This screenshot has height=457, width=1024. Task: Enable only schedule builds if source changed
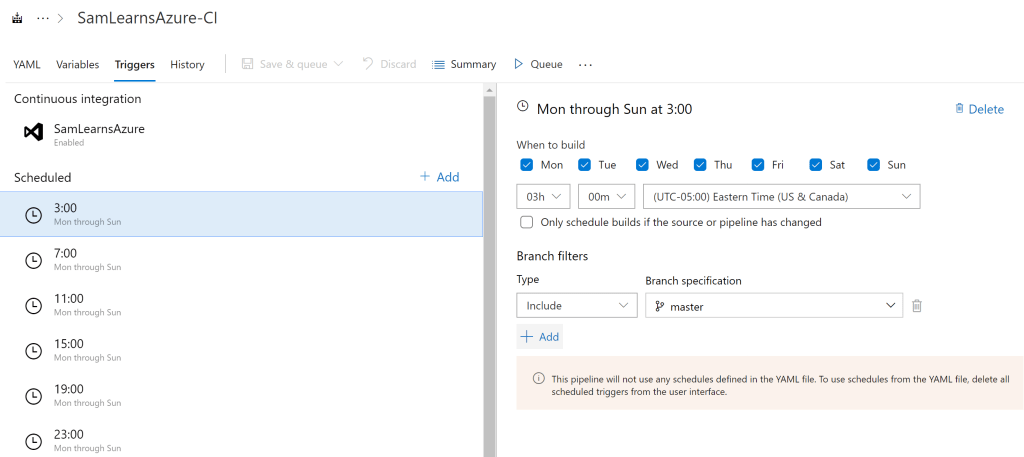pyautogui.click(x=527, y=222)
